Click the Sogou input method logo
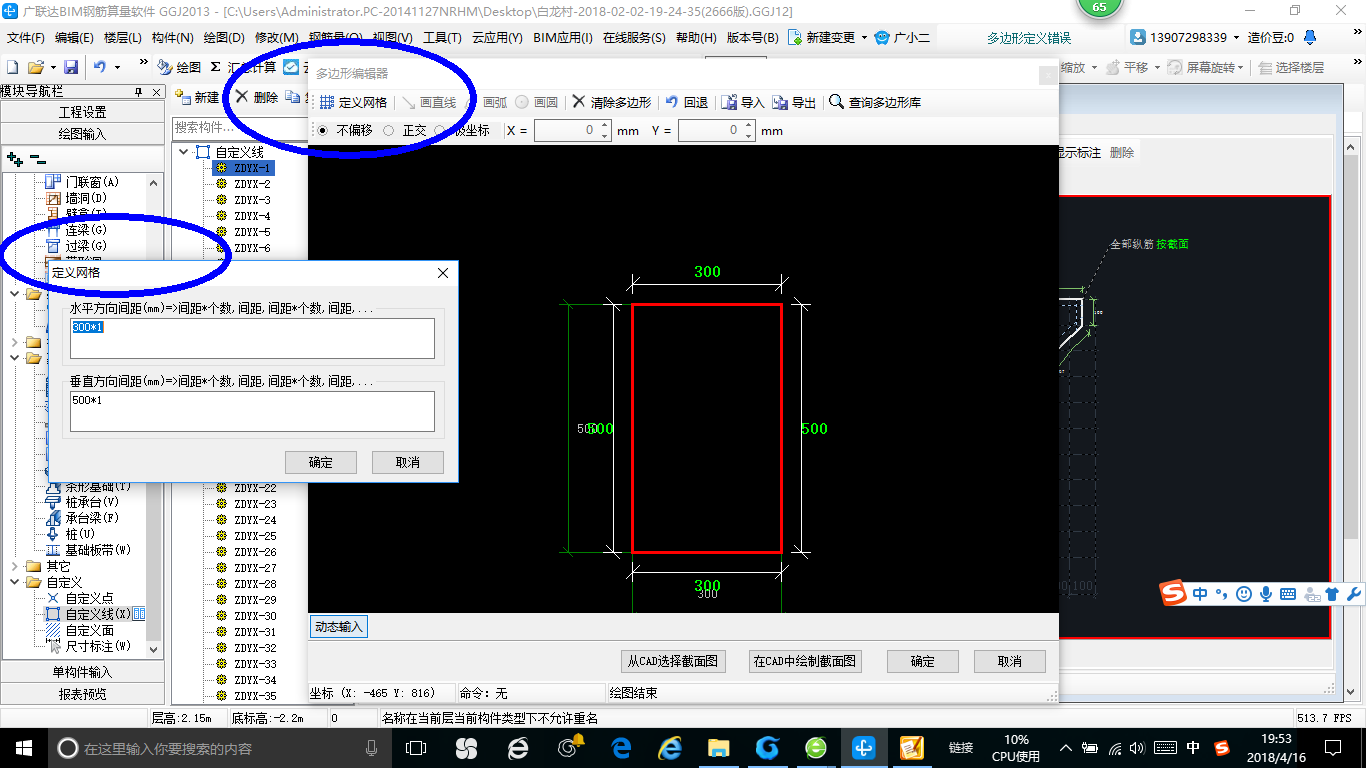 (1173, 593)
